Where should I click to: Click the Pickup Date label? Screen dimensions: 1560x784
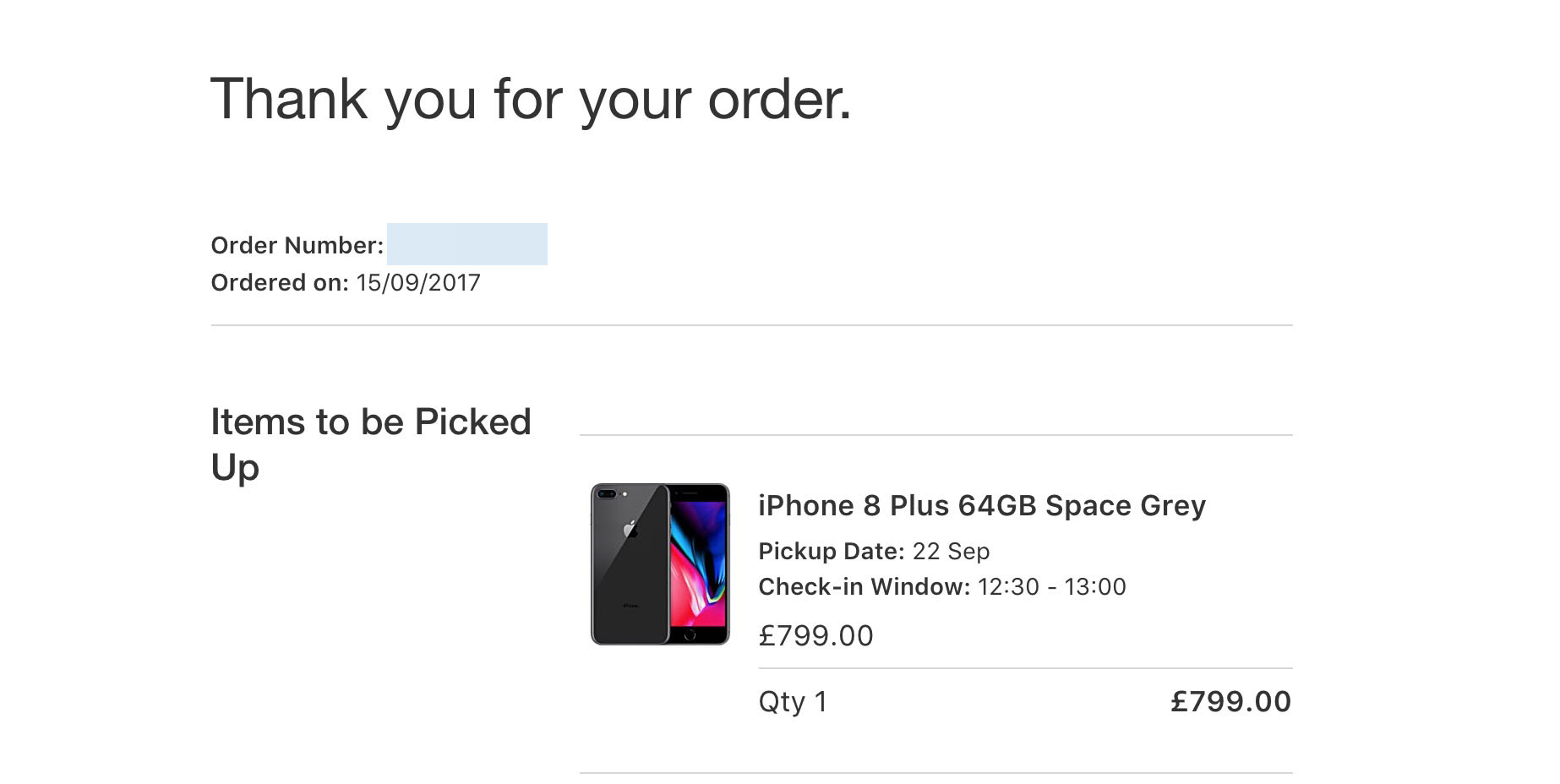click(x=832, y=552)
